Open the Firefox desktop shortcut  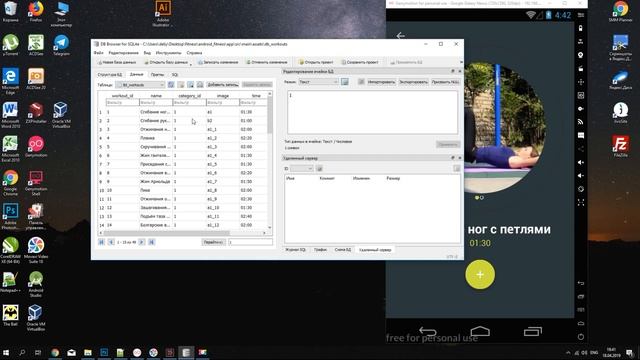pyautogui.click(x=36, y=11)
